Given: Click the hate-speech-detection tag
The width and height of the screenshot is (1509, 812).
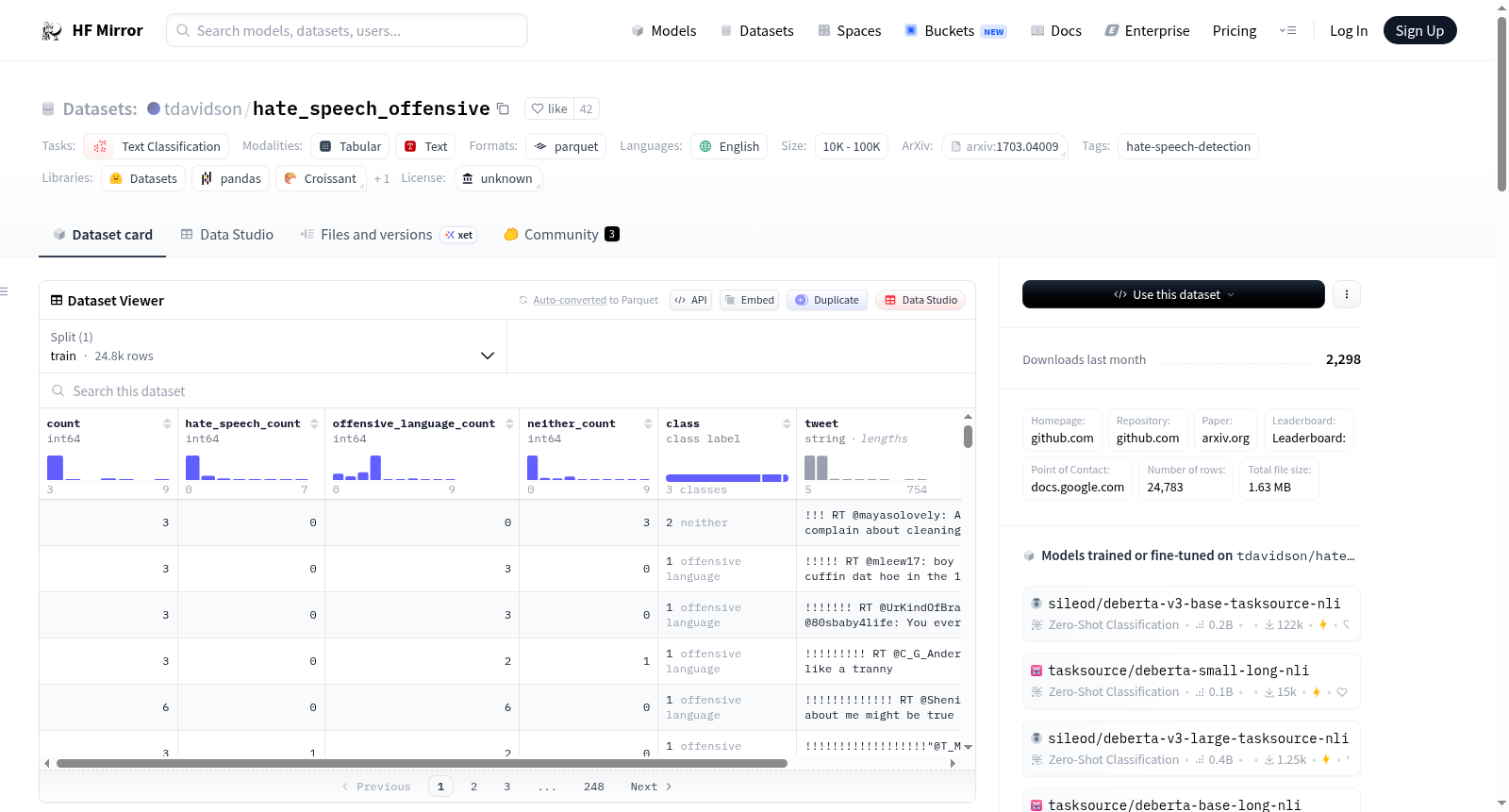Looking at the screenshot, I should tap(1188, 146).
